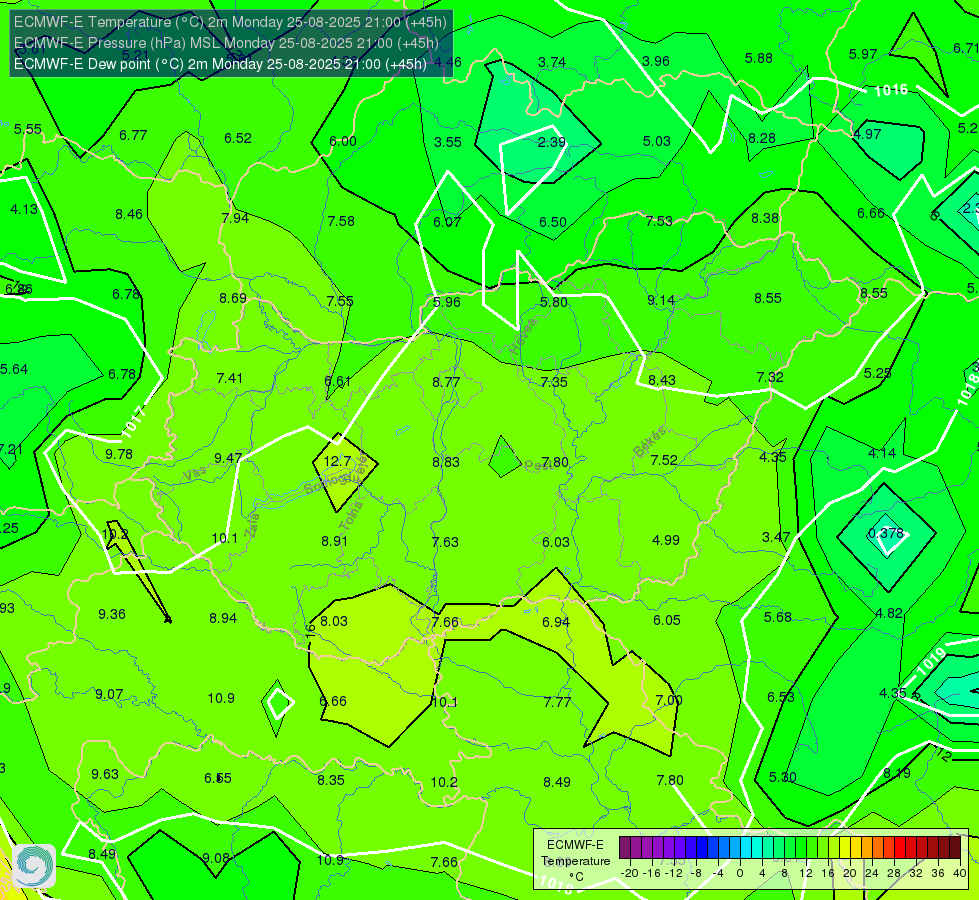The height and width of the screenshot is (900, 979).
Task: Click the 8.83 temperature value
Action: coord(446,462)
